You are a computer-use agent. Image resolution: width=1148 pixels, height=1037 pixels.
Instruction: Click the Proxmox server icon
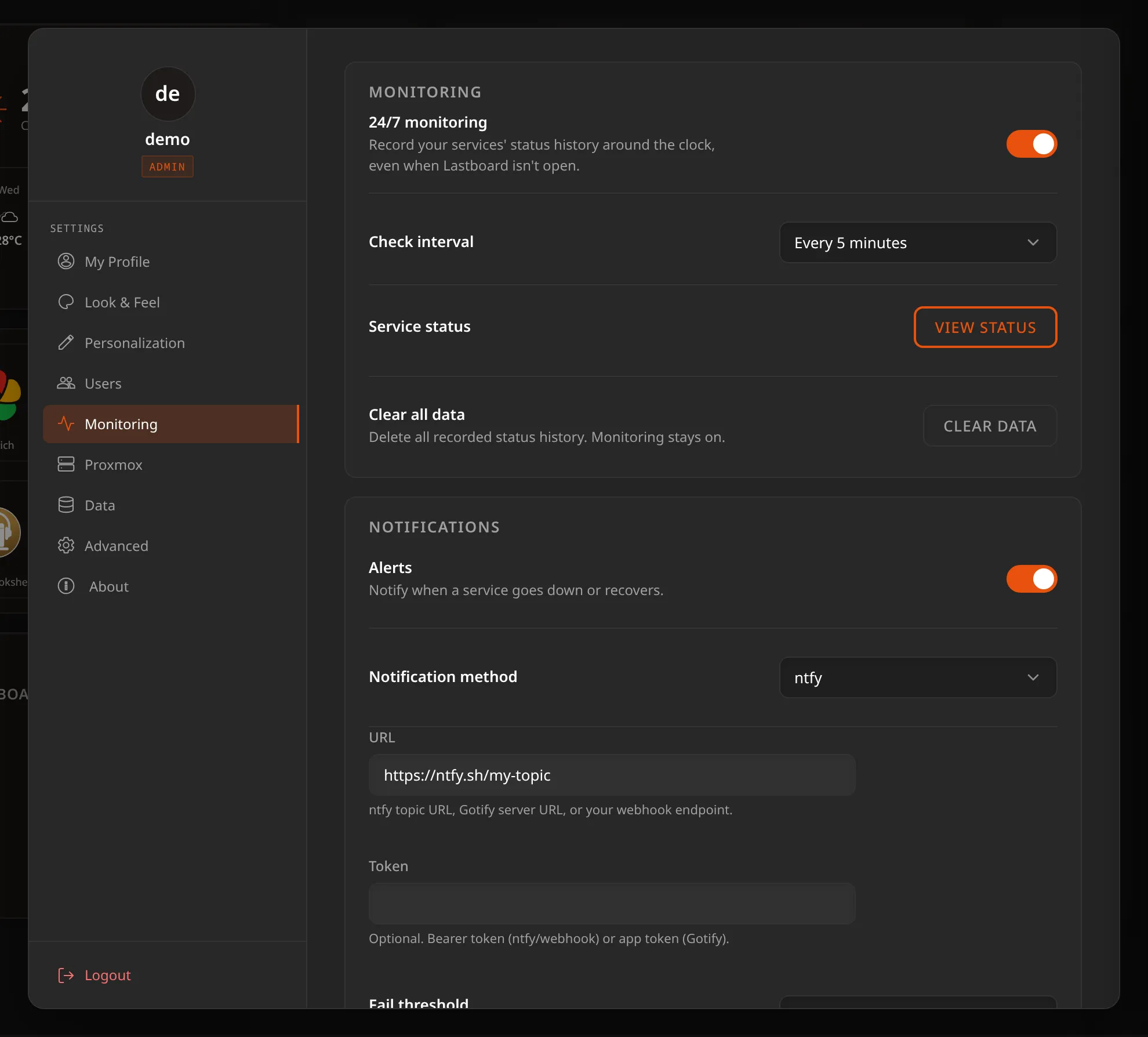coord(66,465)
